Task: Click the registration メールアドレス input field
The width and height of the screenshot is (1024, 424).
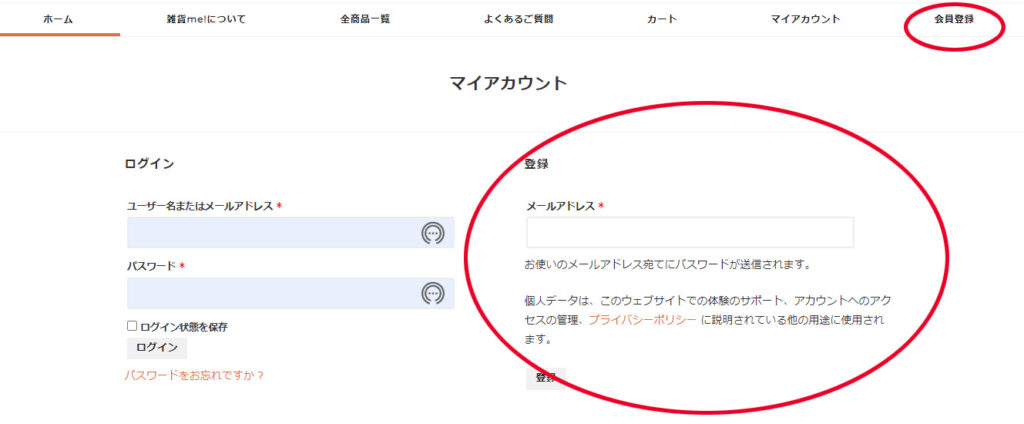Action: 689,232
